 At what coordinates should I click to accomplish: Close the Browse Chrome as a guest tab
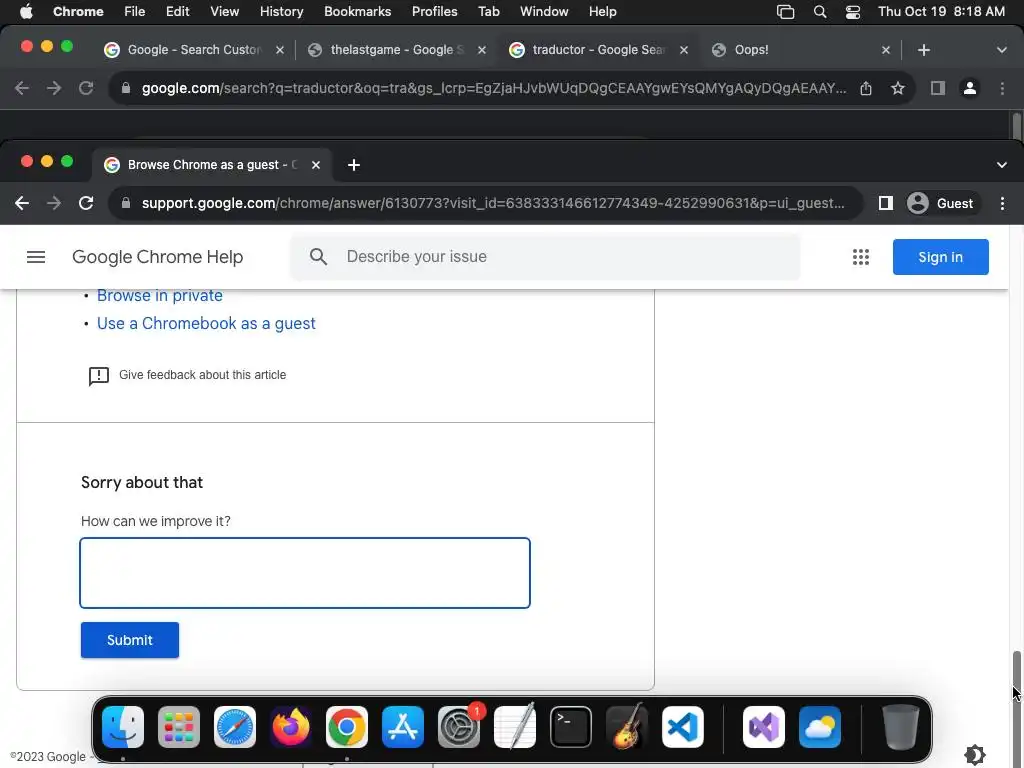[316, 165]
